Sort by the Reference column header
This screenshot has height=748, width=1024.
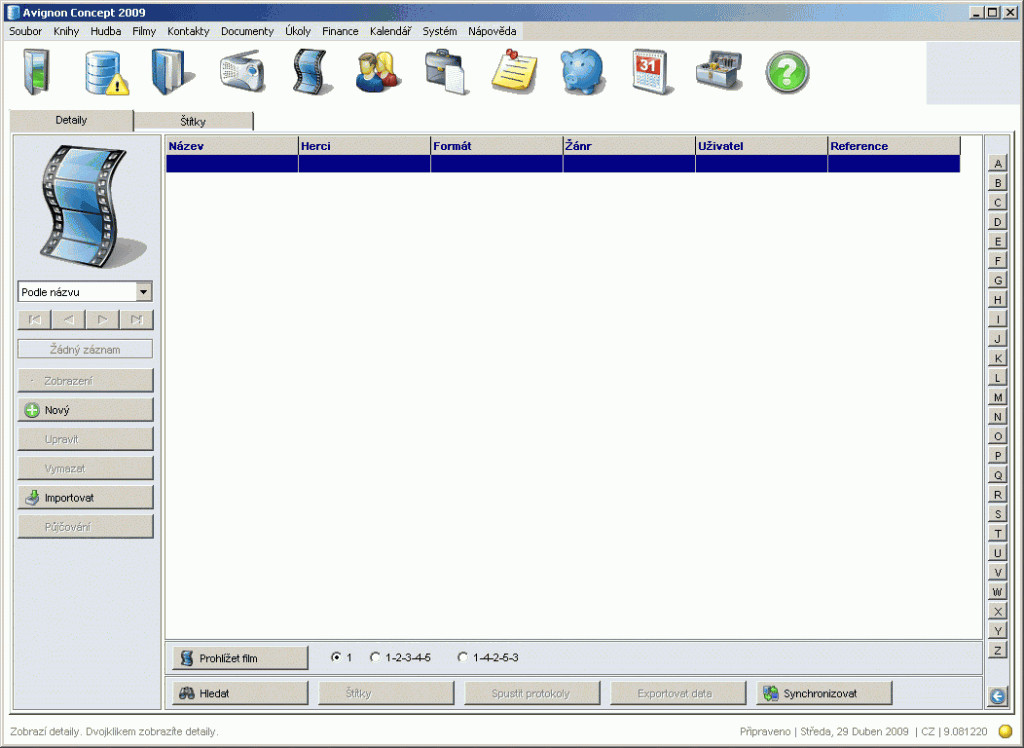[894, 146]
